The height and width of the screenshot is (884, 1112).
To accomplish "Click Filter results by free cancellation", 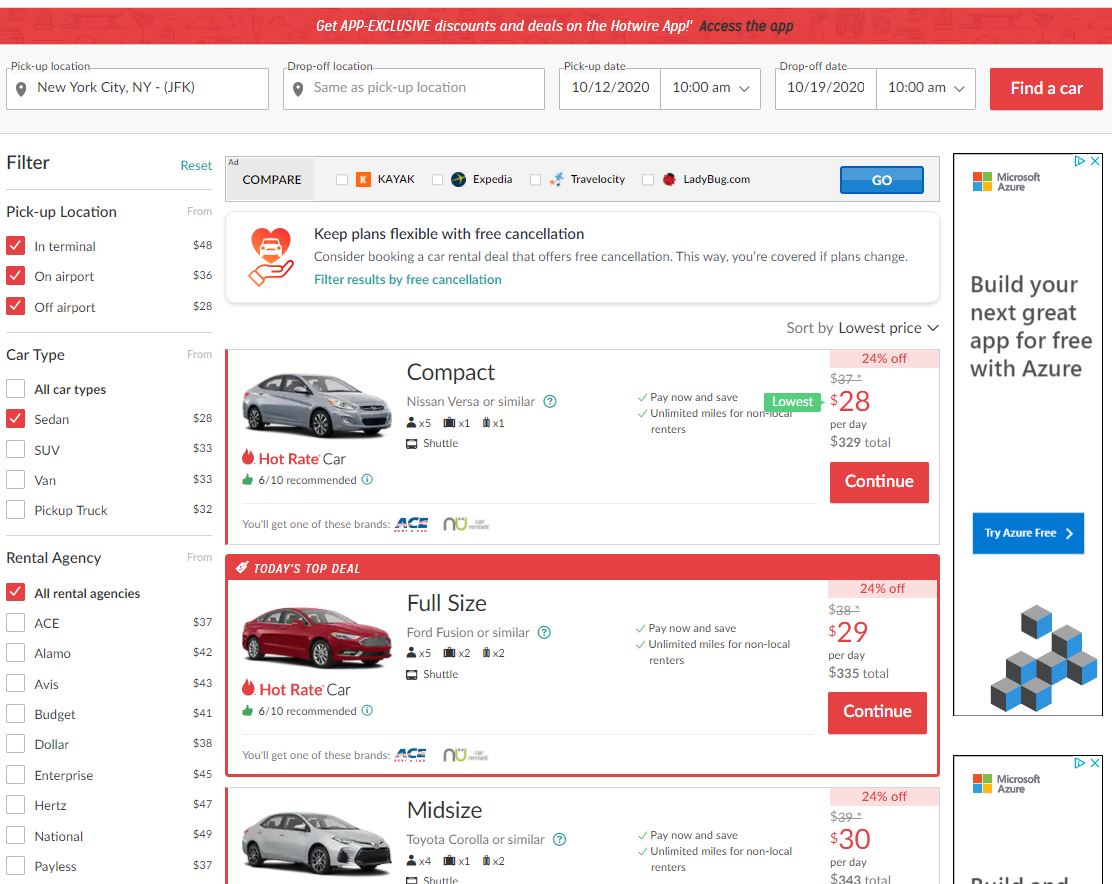I will point(408,279).
